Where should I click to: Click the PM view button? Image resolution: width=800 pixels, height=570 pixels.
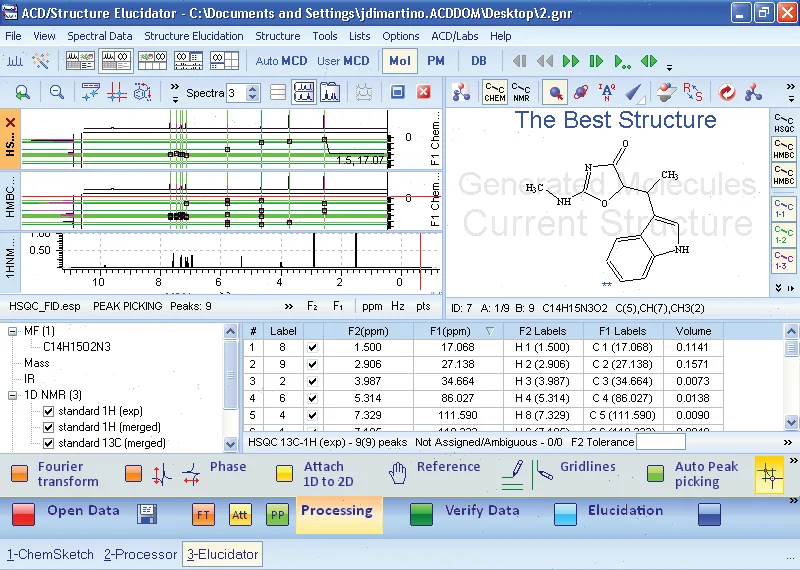pos(436,61)
